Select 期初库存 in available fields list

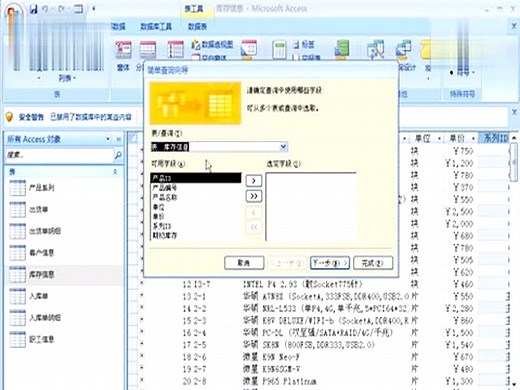click(196, 235)
